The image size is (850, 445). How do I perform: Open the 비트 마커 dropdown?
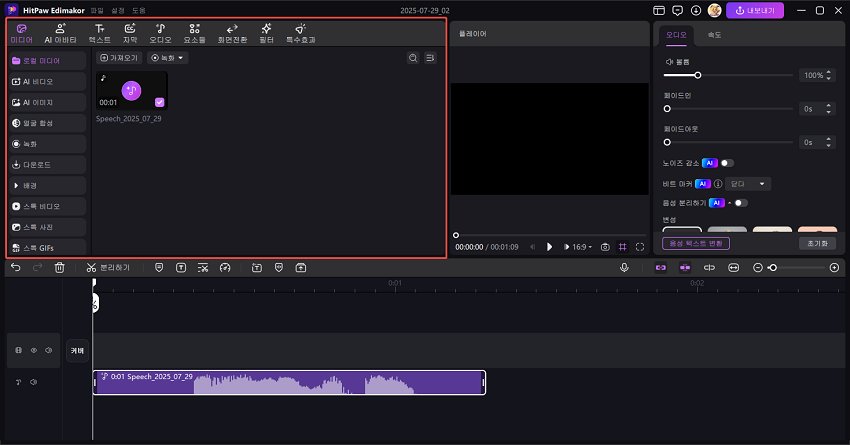(x=749, y=184)
